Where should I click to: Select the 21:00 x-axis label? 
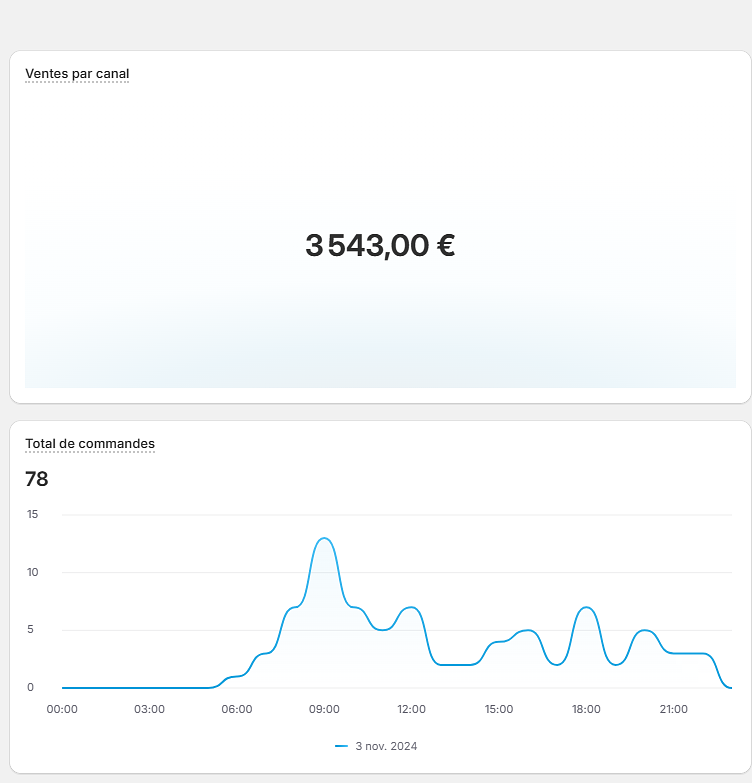(x=673, y=709)
